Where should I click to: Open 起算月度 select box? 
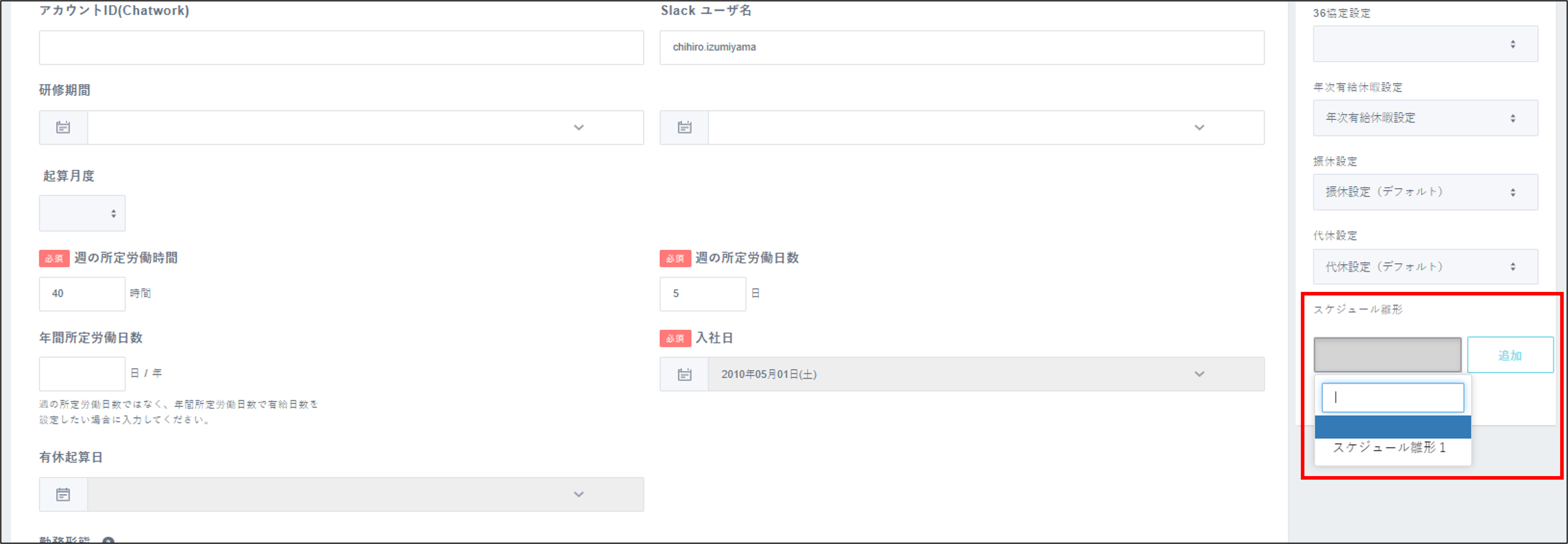click(82, 214)
